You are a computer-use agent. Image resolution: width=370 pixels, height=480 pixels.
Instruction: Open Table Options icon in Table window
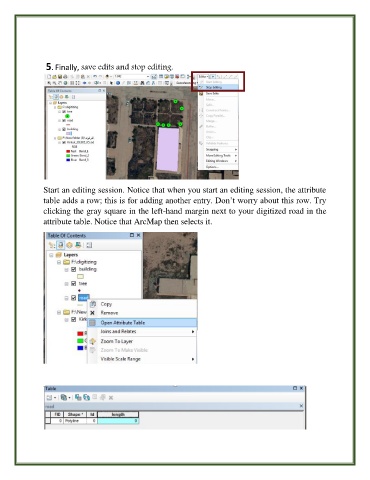(50, 397)
